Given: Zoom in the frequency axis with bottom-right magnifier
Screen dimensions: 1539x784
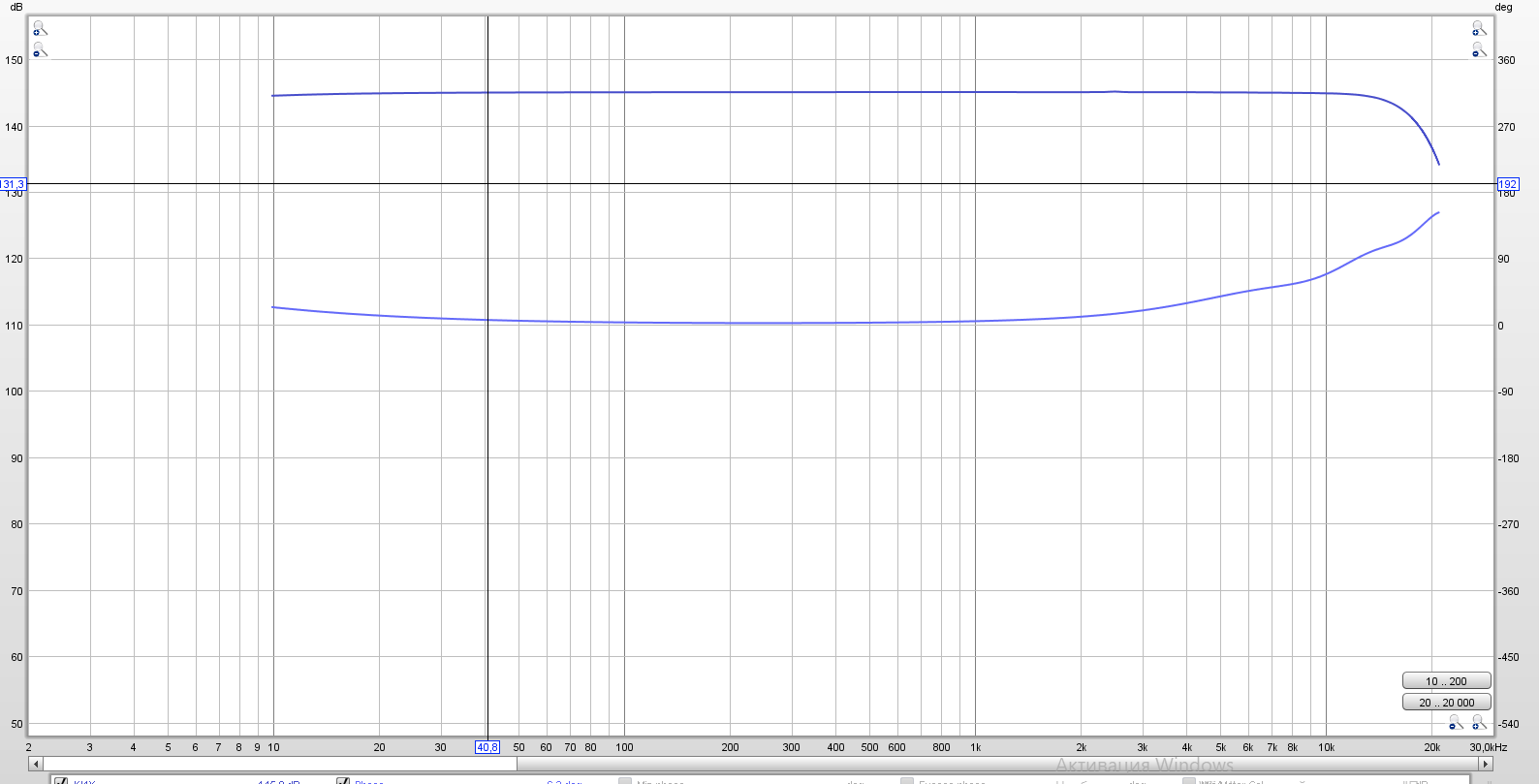Looking at the screenshot, I should point(1479,722).
